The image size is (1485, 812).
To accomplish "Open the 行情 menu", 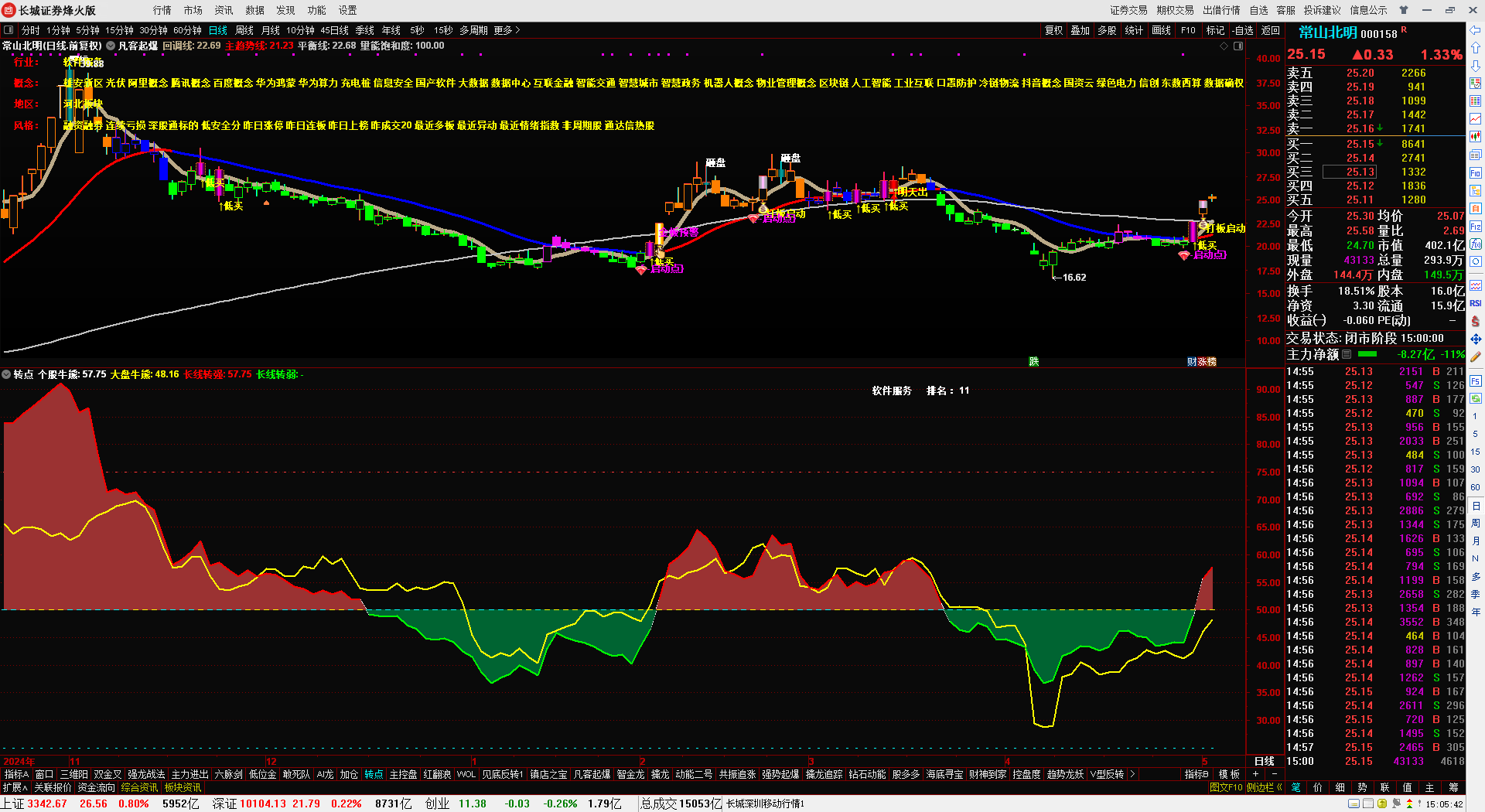I will (x=162, y=10).
